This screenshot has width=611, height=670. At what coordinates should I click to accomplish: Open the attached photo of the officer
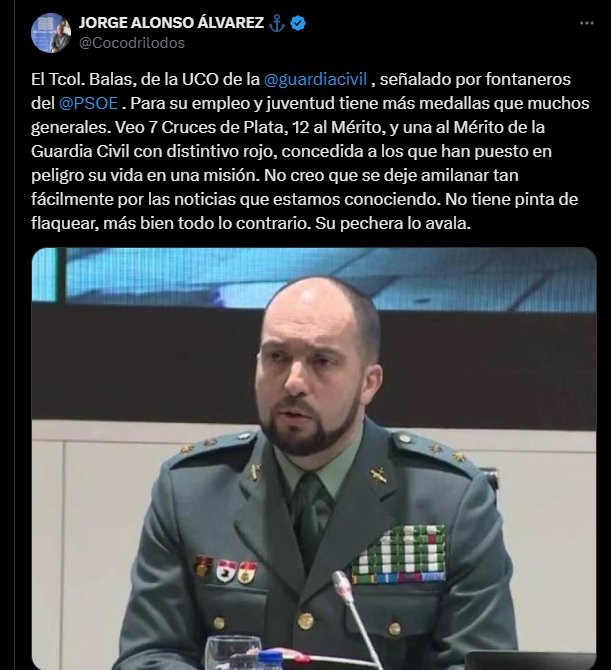(314, 458)
